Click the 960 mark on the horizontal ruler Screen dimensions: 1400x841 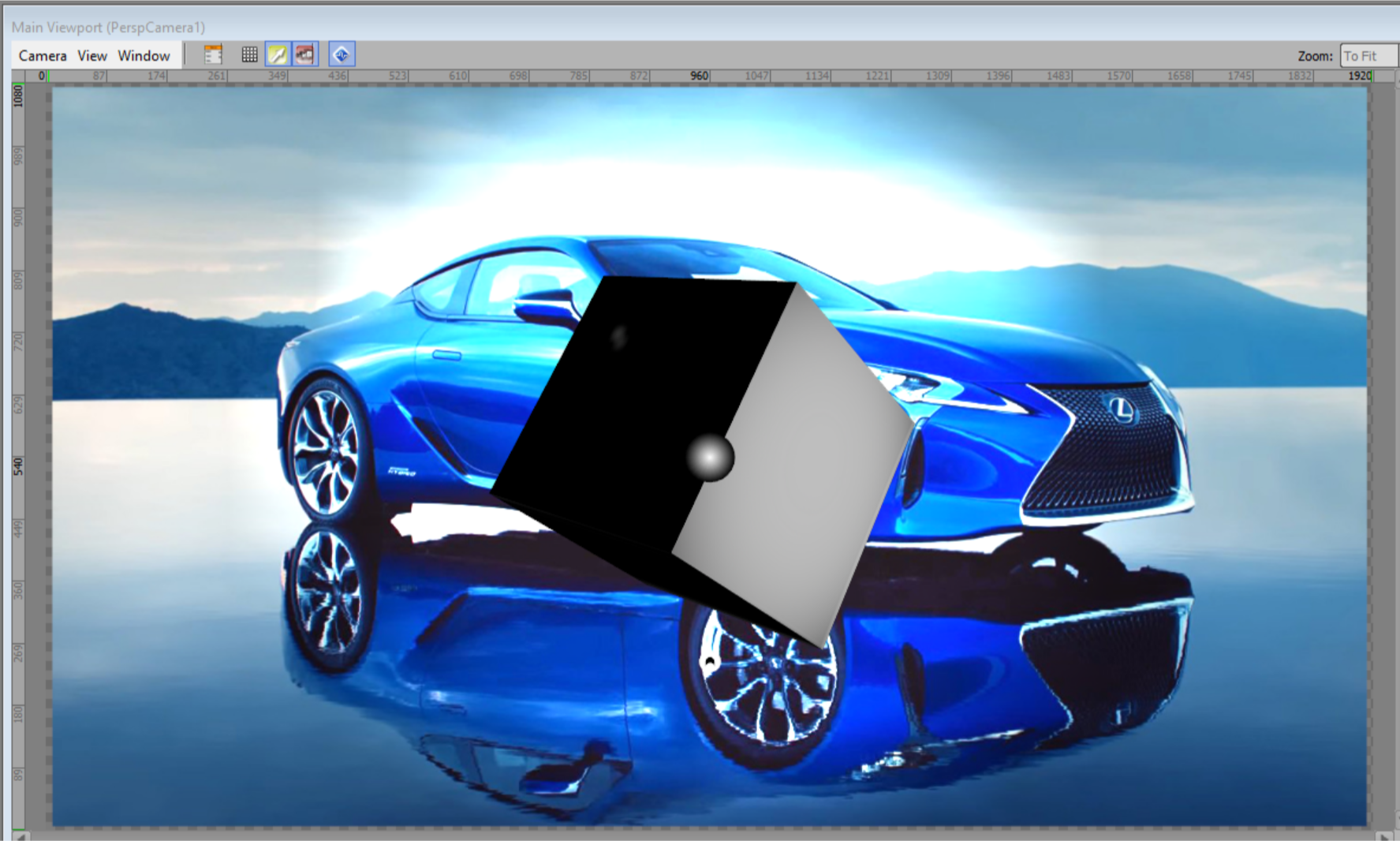tap(699, 76)
